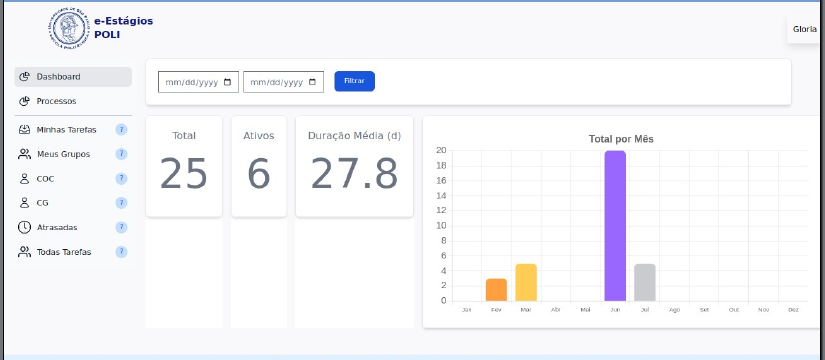This screenshot has height=360, width=825.
Task: Open Minhas Tarefas in the sidebar
Action: pyautogui.click(x=73, y=129)
